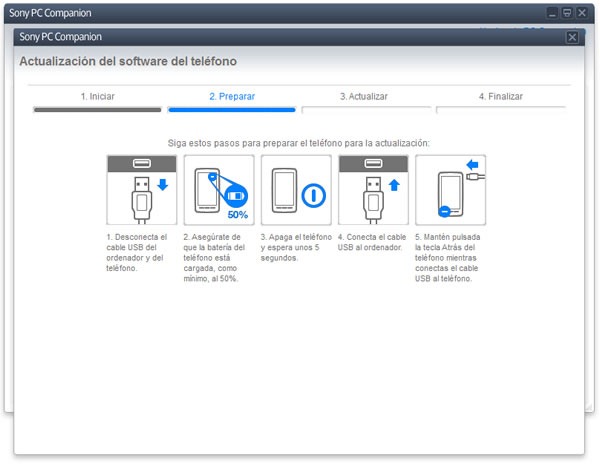
Task: Click text '5. Mantén pulsada la tecla Atrás'
Action: tap(448, 258)
